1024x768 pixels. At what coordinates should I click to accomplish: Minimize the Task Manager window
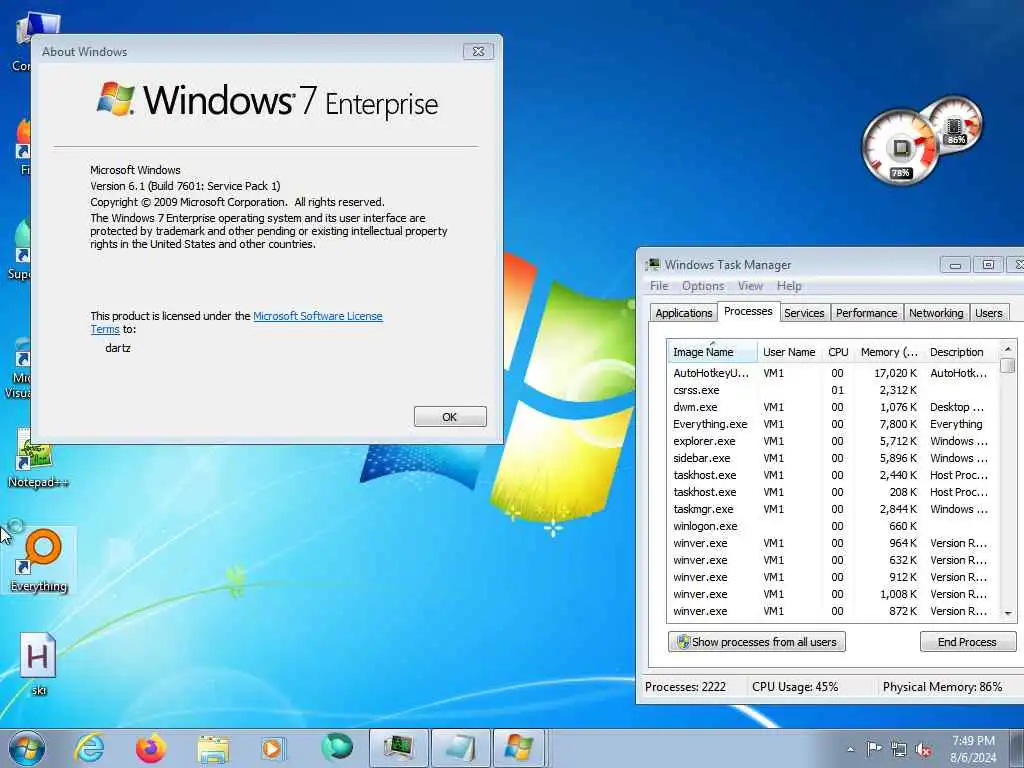(955, 264)
